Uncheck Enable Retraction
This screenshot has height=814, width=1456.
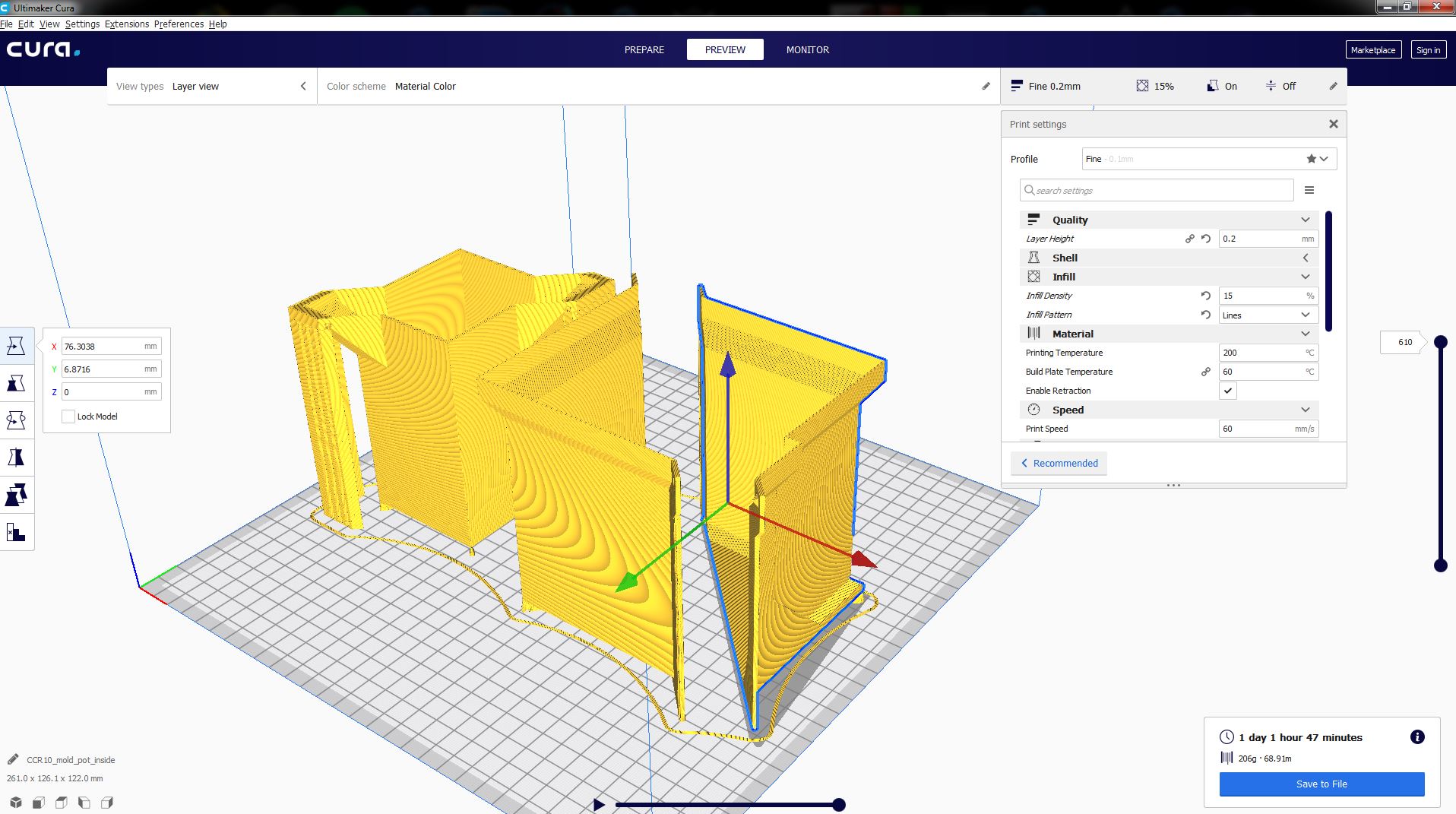[1229, 391]
